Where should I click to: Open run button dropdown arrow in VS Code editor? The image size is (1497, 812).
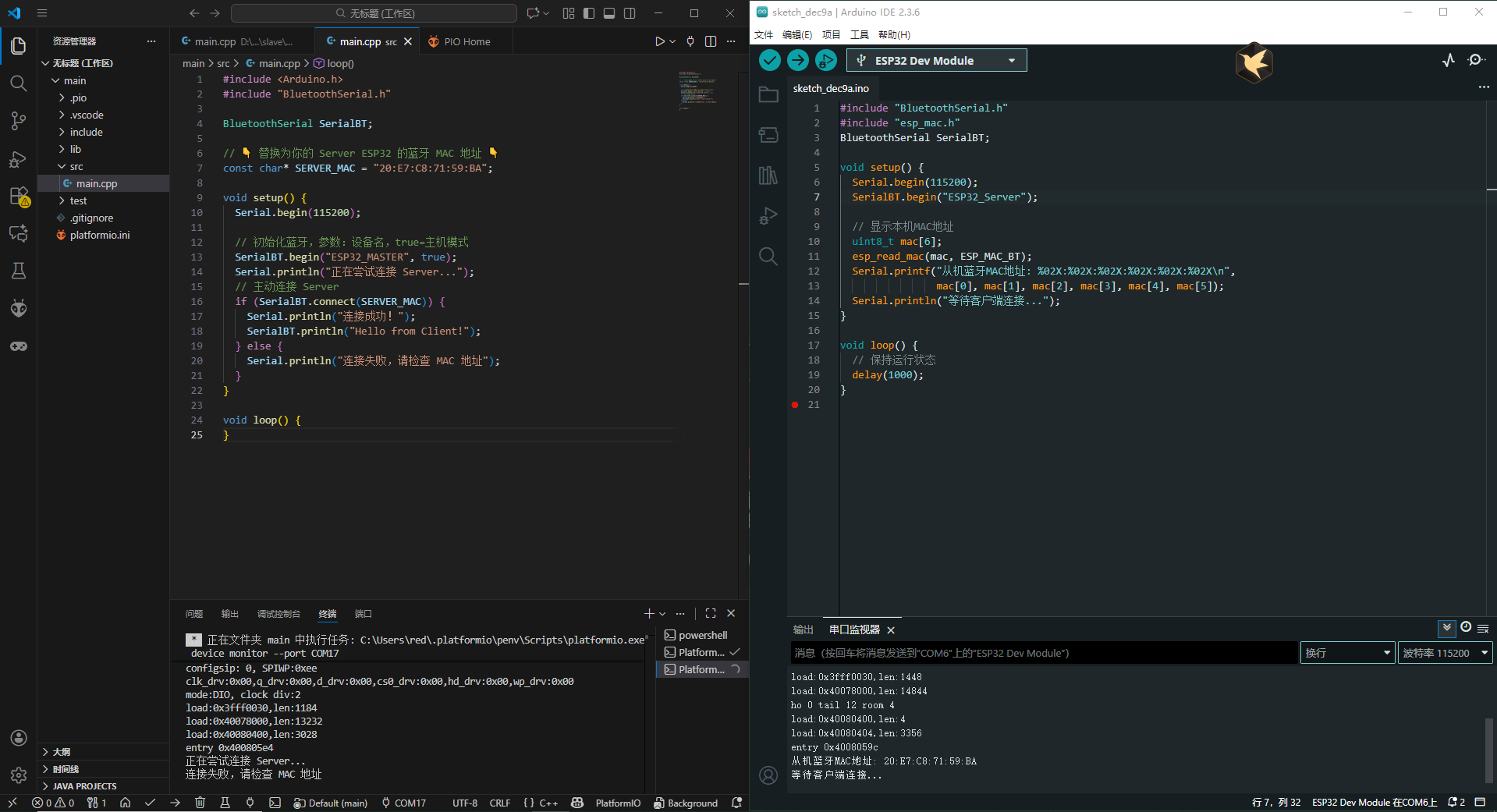(x=672, y=41)
